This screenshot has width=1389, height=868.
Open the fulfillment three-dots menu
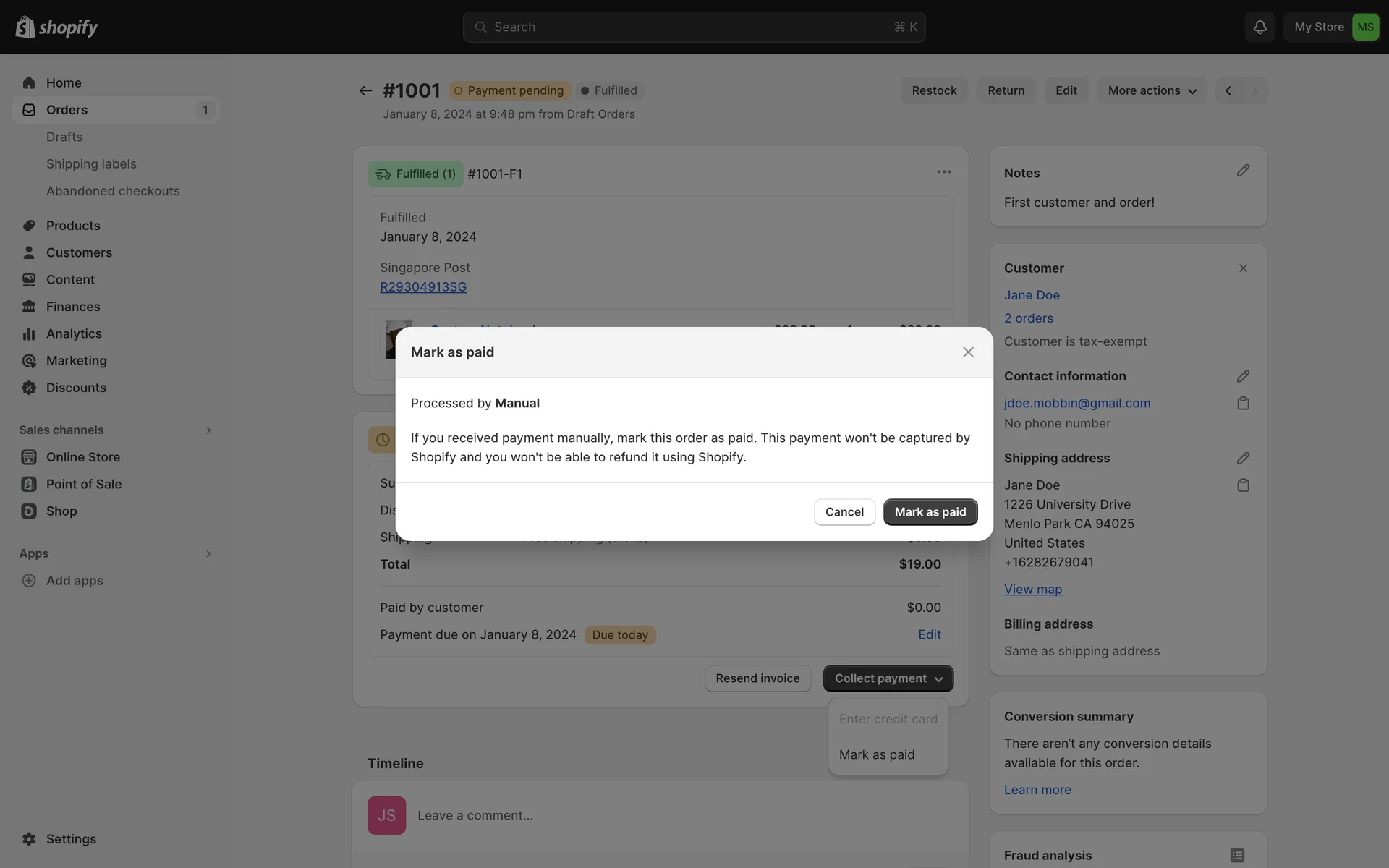pyautogui.click(x=944, y=172)
